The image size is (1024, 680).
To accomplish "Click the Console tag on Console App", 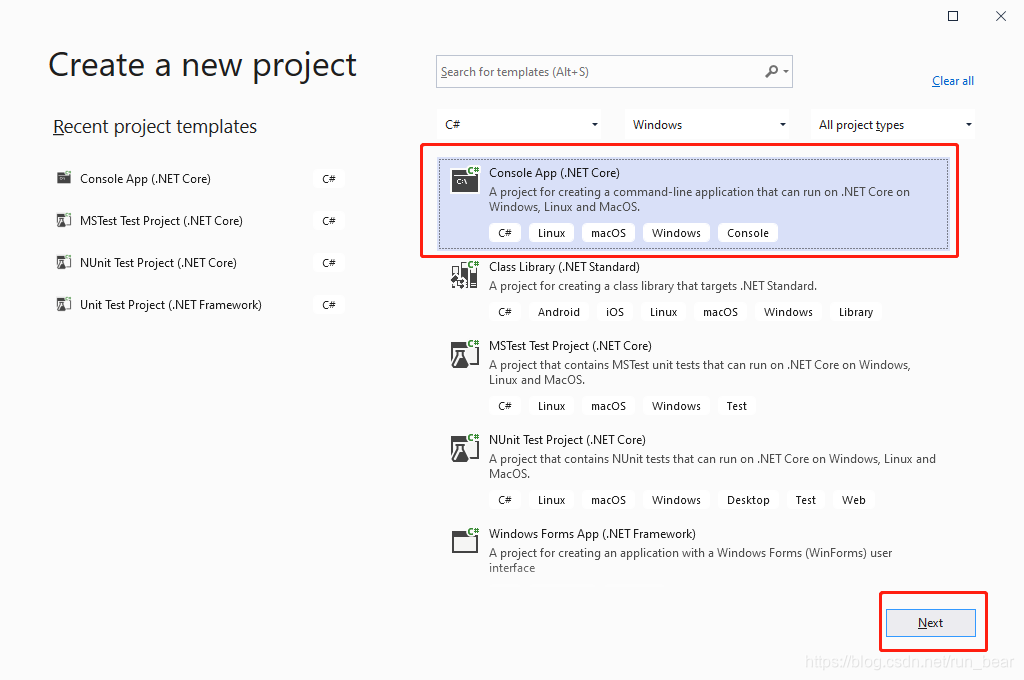I will [x=748, y=233].
